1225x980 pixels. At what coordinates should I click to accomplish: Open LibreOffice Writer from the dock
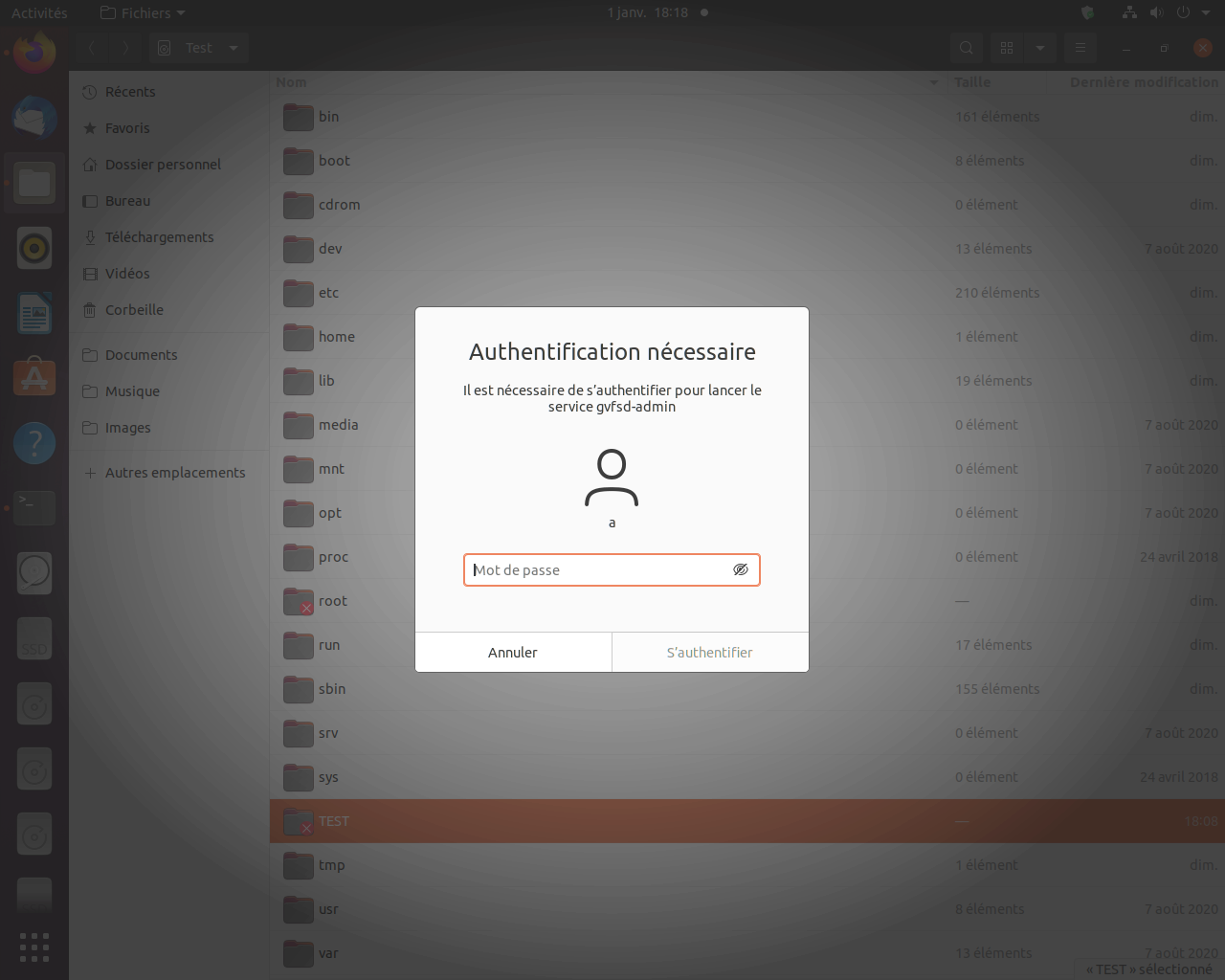[34, 313]
